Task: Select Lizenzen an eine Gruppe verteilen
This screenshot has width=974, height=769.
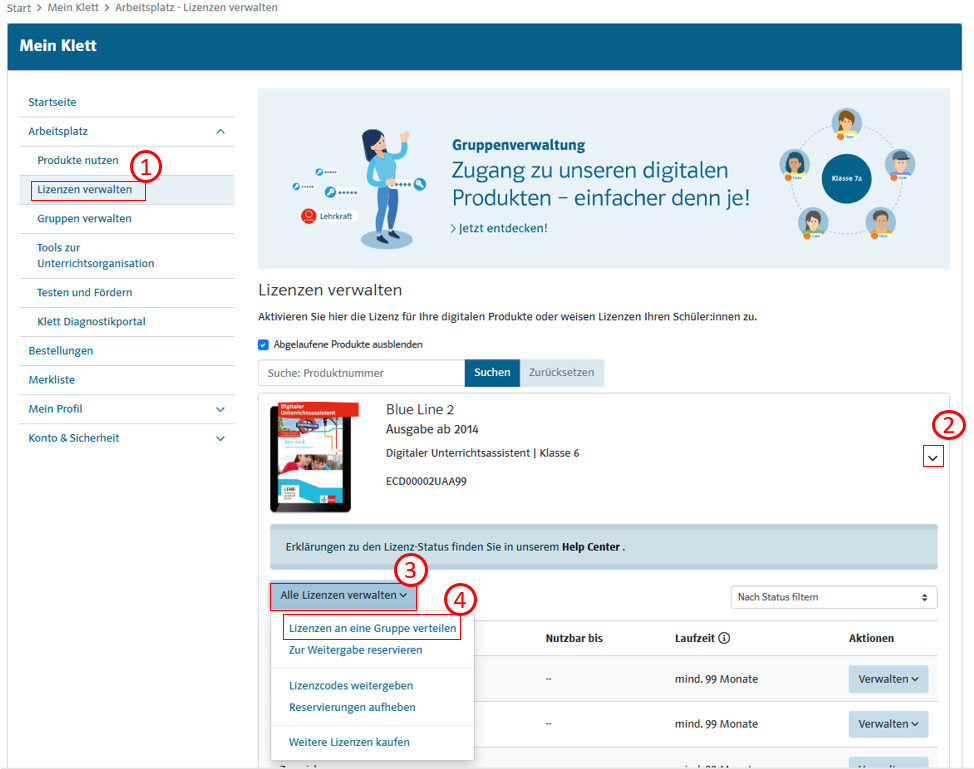Action: (x=372, y=628)
